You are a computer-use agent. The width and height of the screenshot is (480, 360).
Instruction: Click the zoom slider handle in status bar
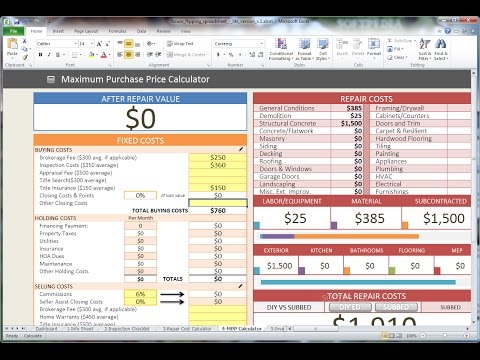point(445,336)
